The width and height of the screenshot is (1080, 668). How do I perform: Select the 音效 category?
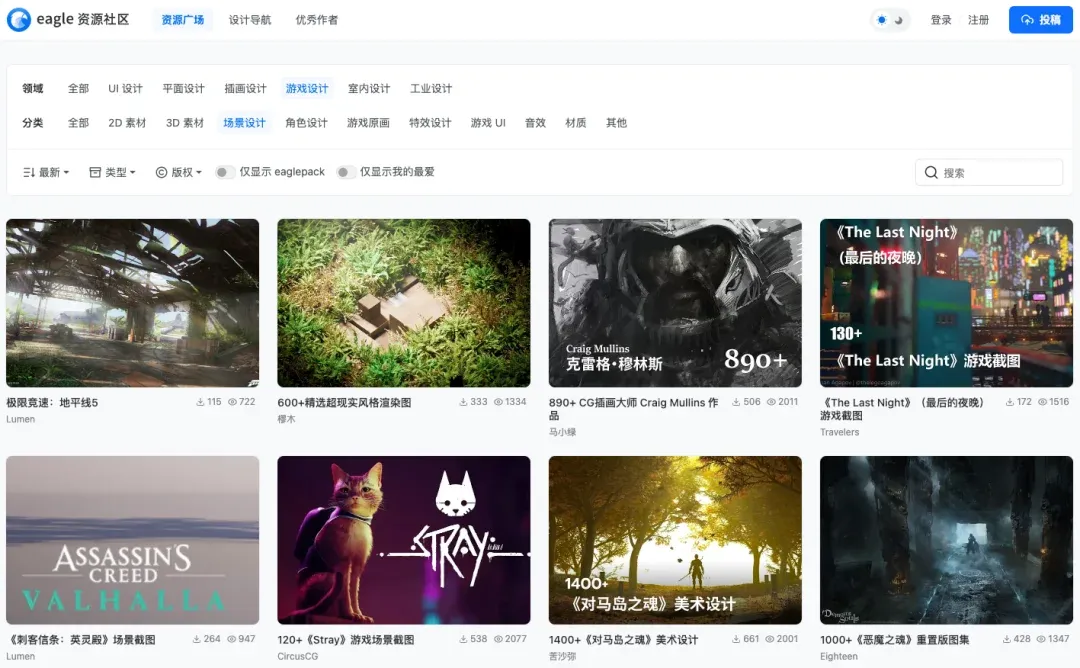pyautogui.click(x=535, y=123)
